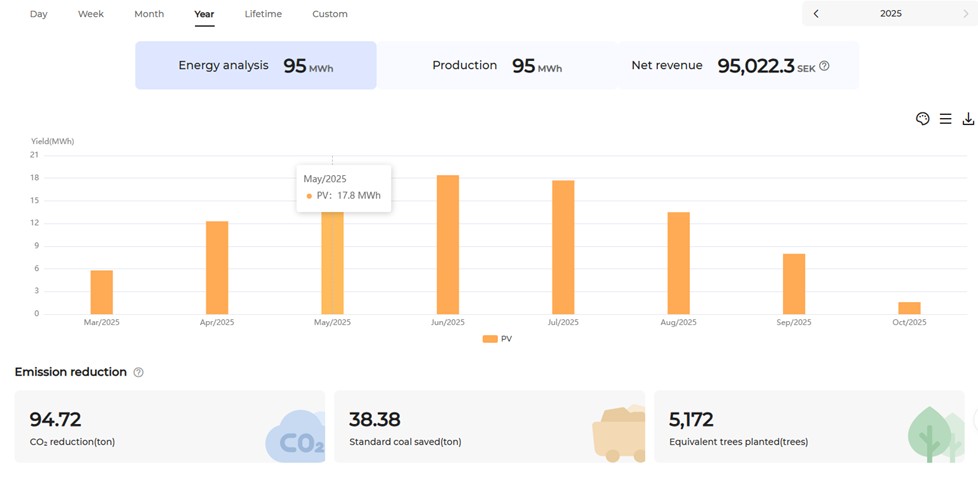Select the Production card
This screenshot has height=478, width=978.
[497, 66]
